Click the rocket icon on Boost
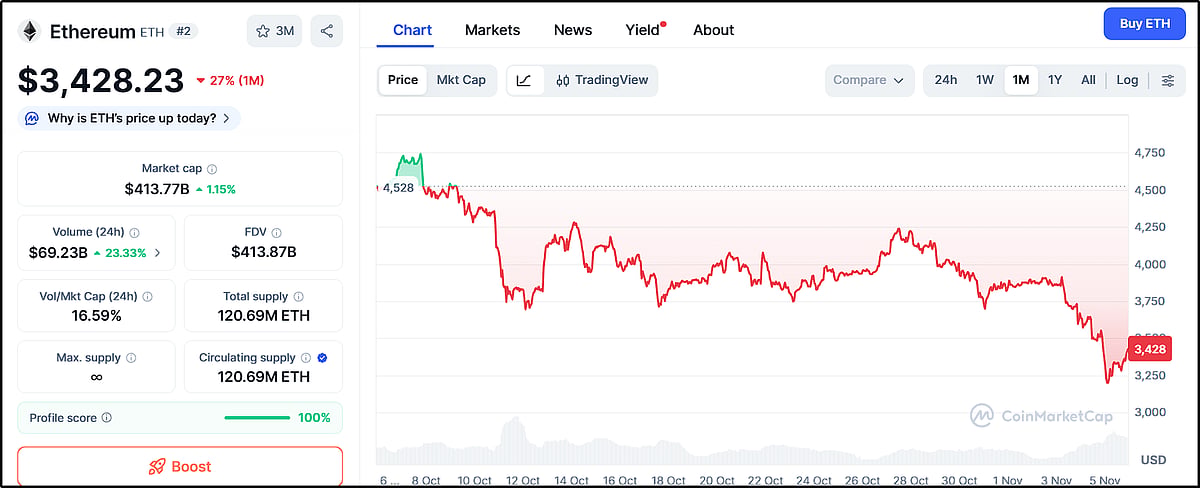This screenshot has height=488, width=1200. [x=157, y=467]
